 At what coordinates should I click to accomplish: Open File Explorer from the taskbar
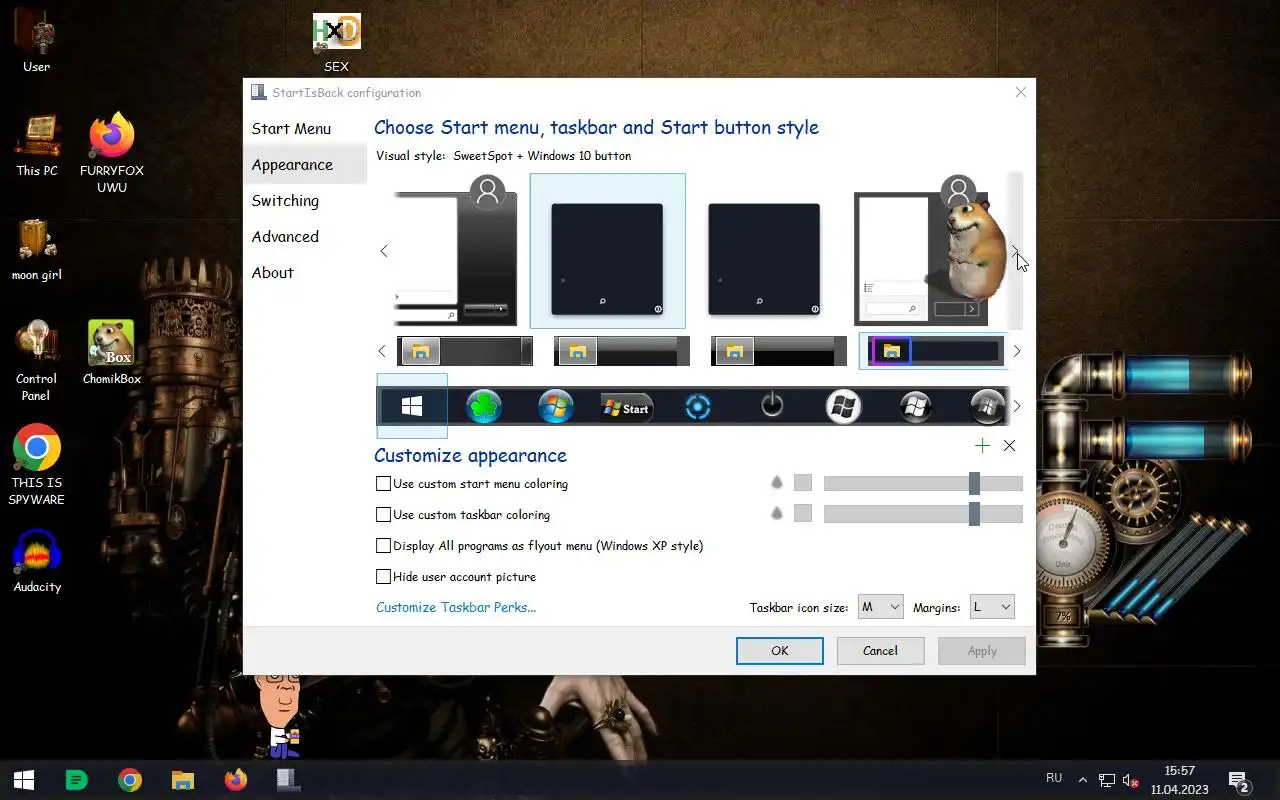coord(182,780)
